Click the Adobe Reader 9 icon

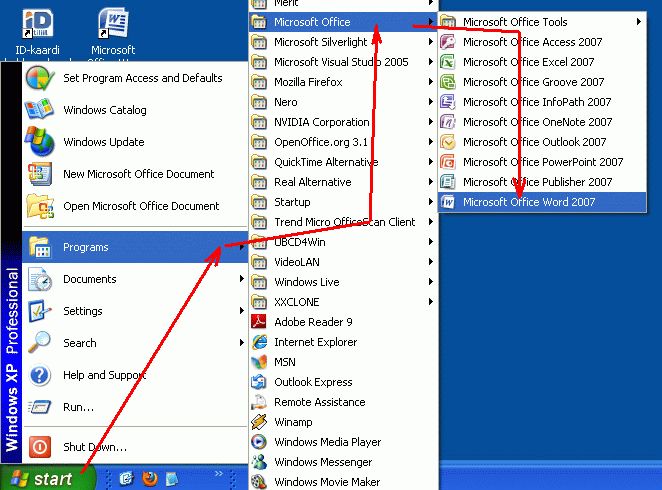point(259,322)
